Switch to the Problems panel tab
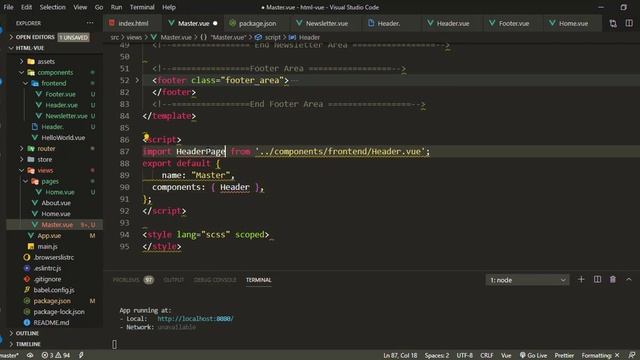Screen dimensions: 640x360 (133, 280)
